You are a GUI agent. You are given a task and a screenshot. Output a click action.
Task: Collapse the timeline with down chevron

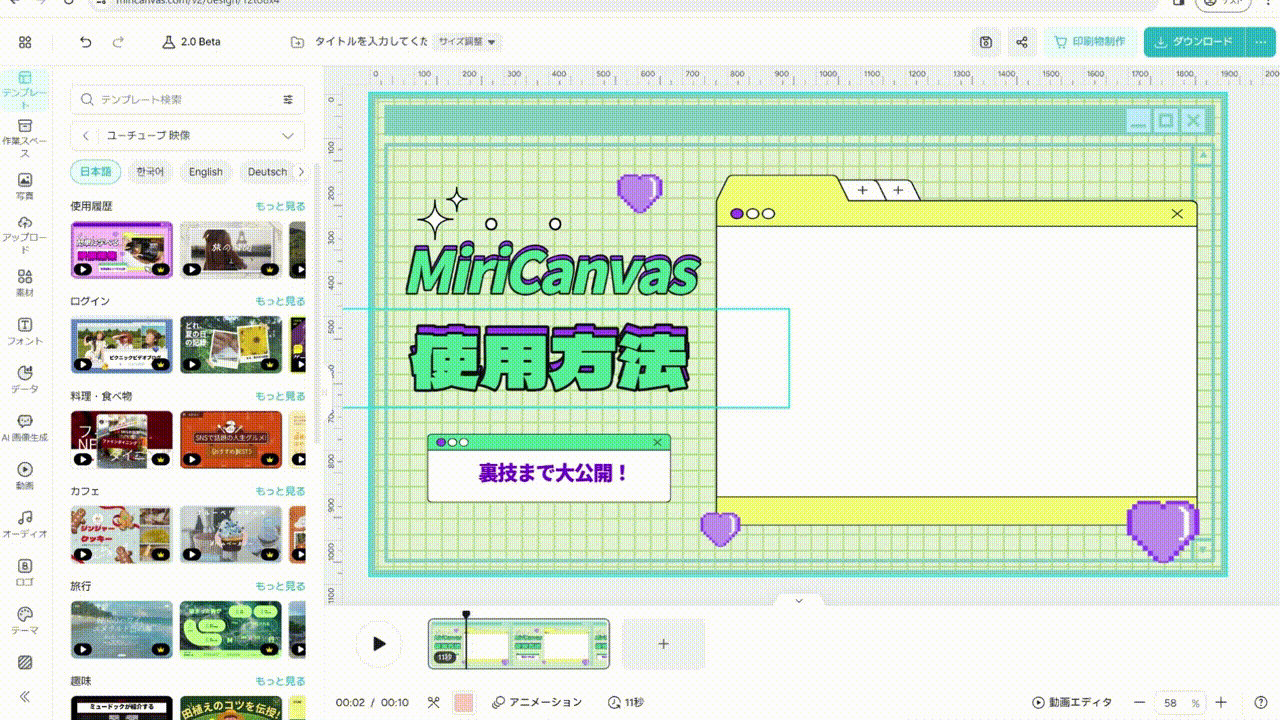tap(799, 601)
